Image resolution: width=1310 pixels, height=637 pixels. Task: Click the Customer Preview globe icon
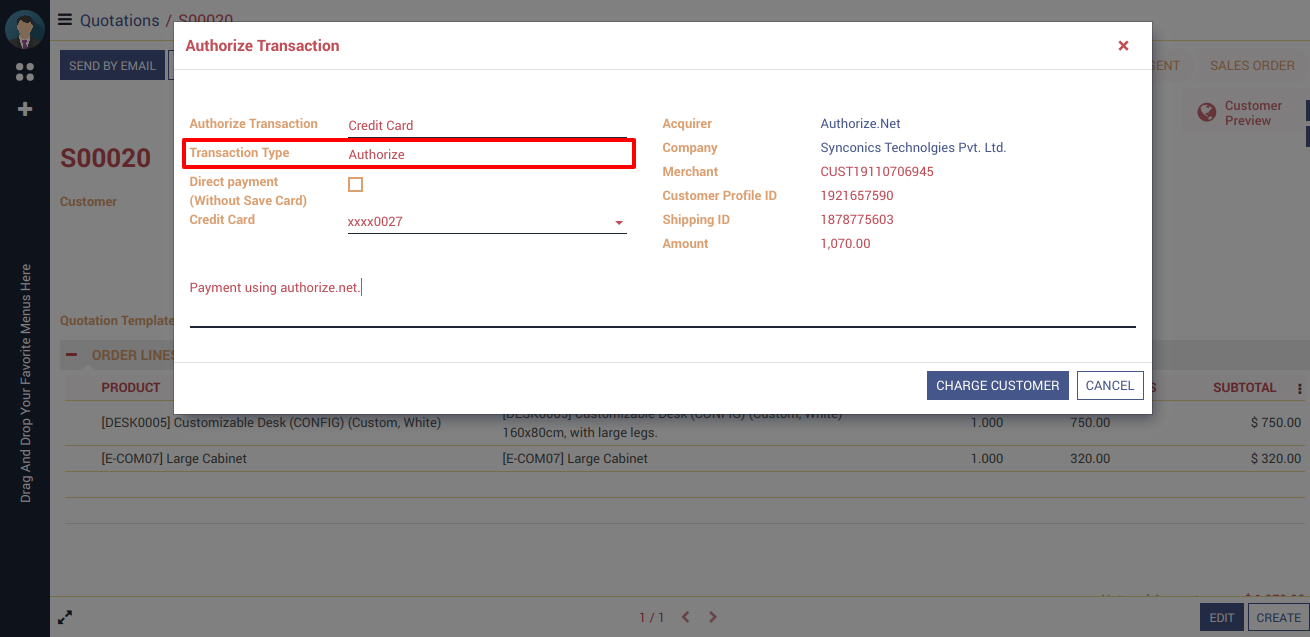click(x=1207, y=112)
